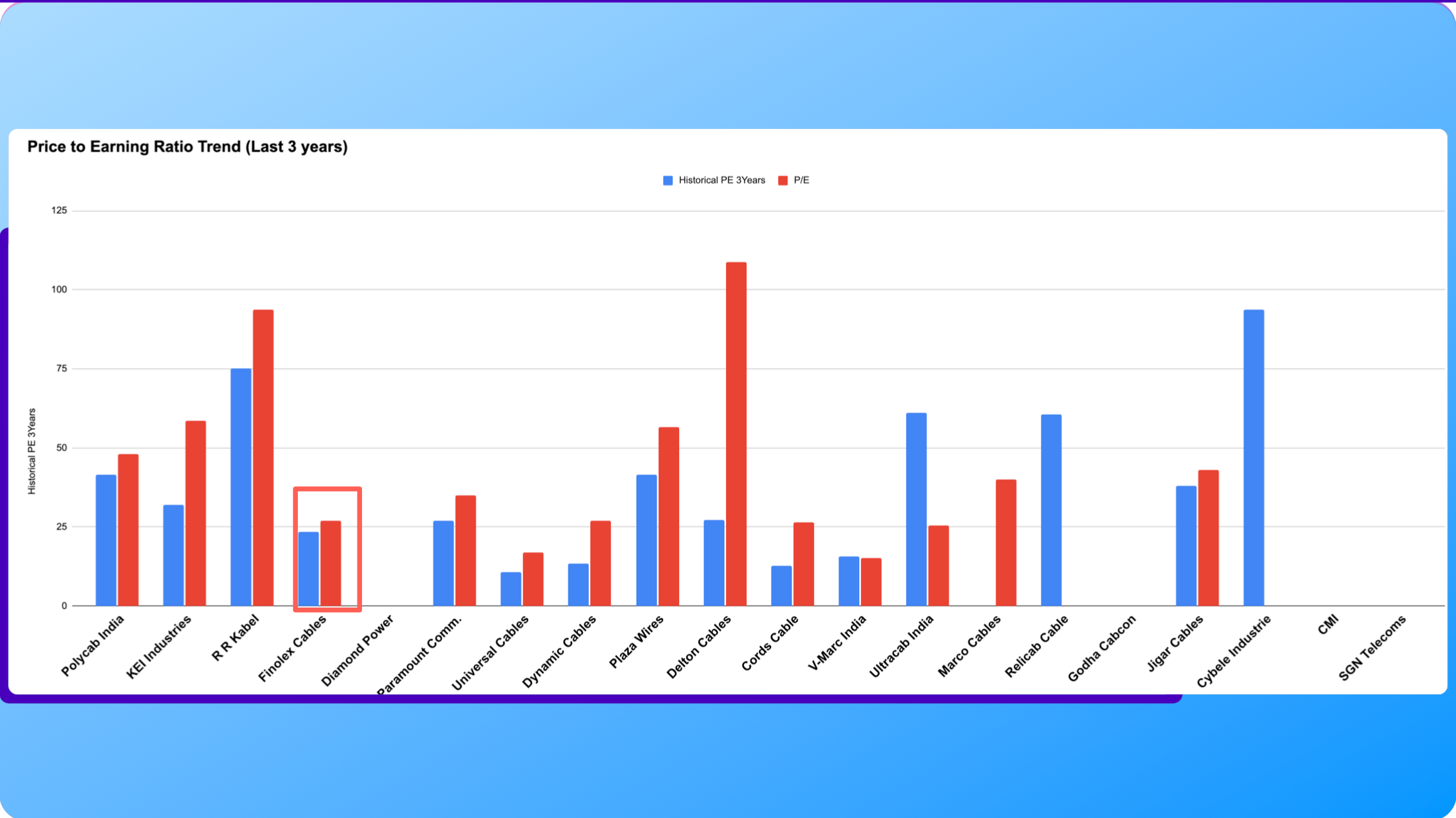Screen dimensions: 1456x818
Task: Click the red P/E bar for Jigar Cables
Action: 1208,538
